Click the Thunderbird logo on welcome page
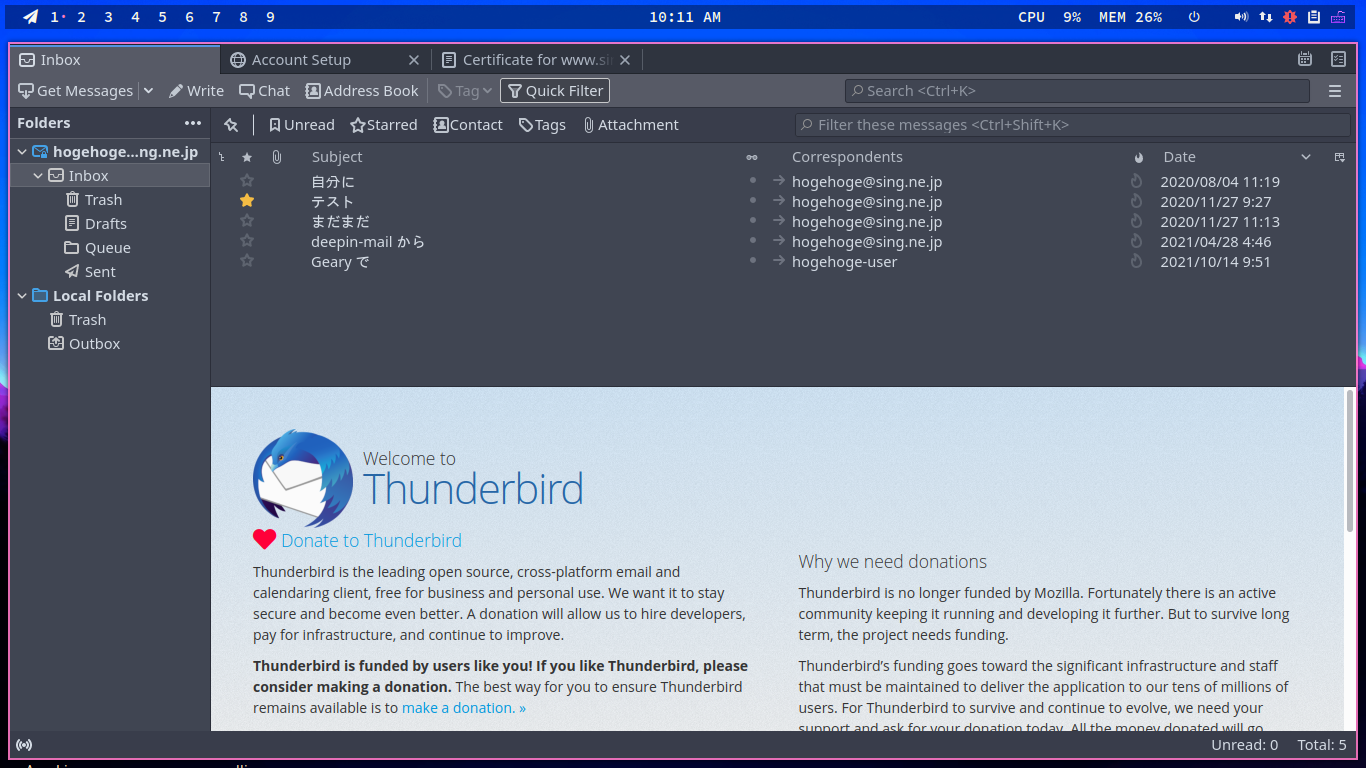This screenshot has height=768, width=1366. pos(303,479)
